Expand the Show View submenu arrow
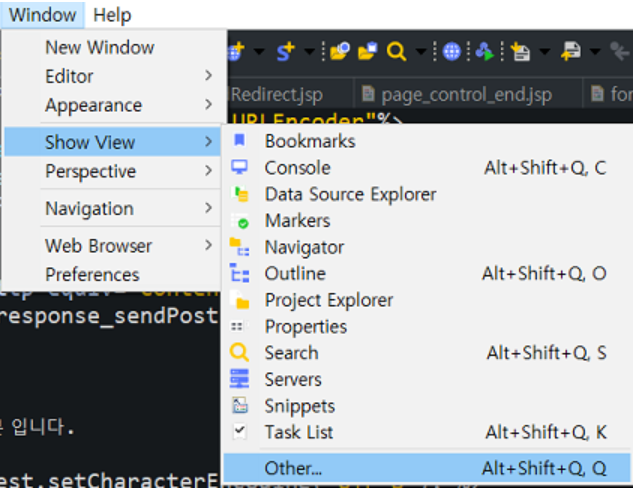Viewport: 636px width, 490px height. point(208,142)
